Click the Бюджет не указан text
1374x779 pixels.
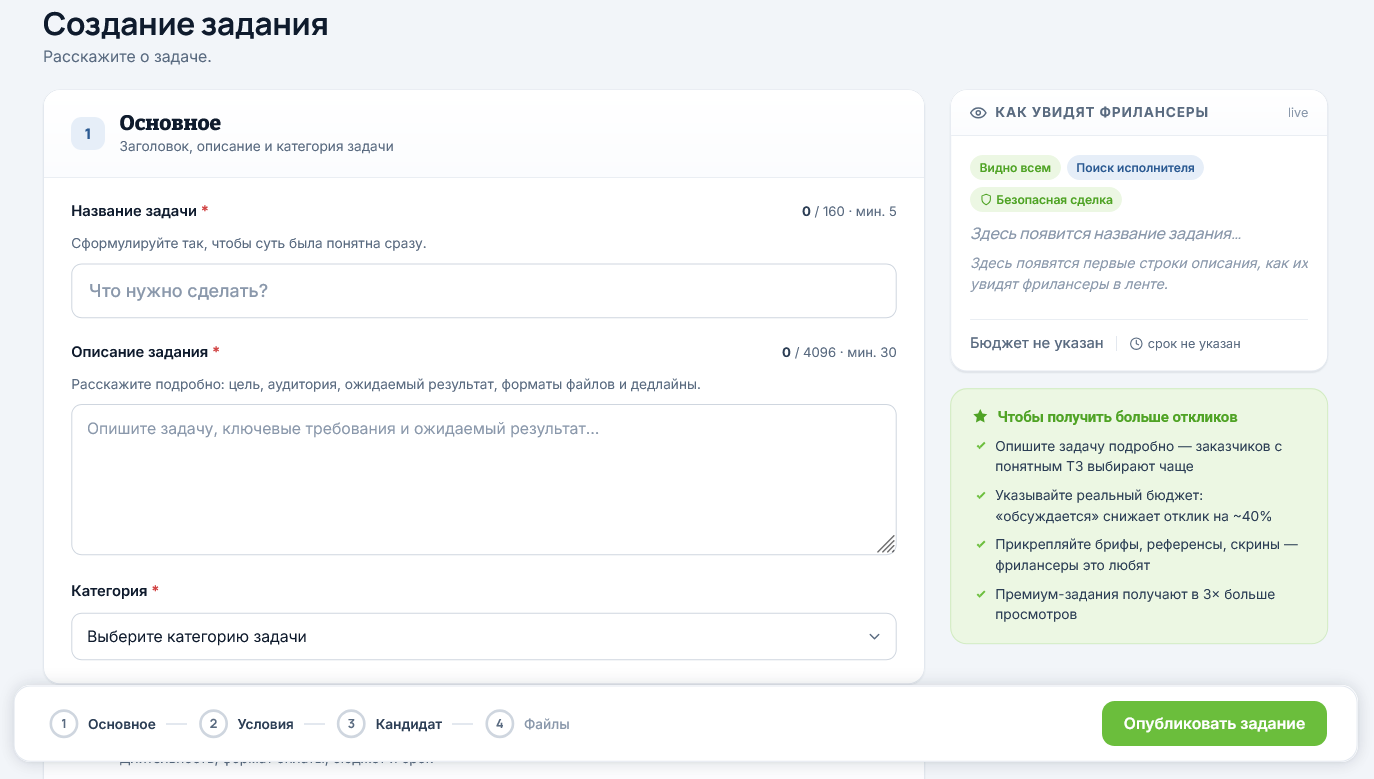tap(1037, 343)
